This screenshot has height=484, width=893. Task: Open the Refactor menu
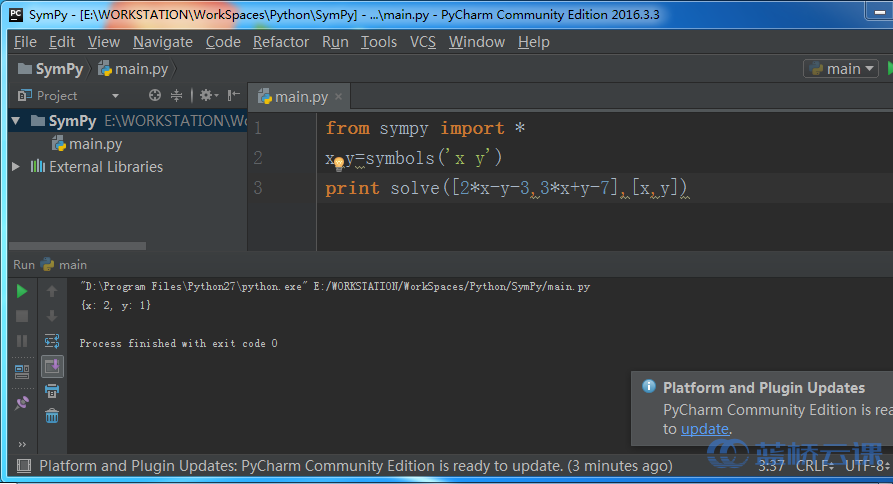point(281,42)
